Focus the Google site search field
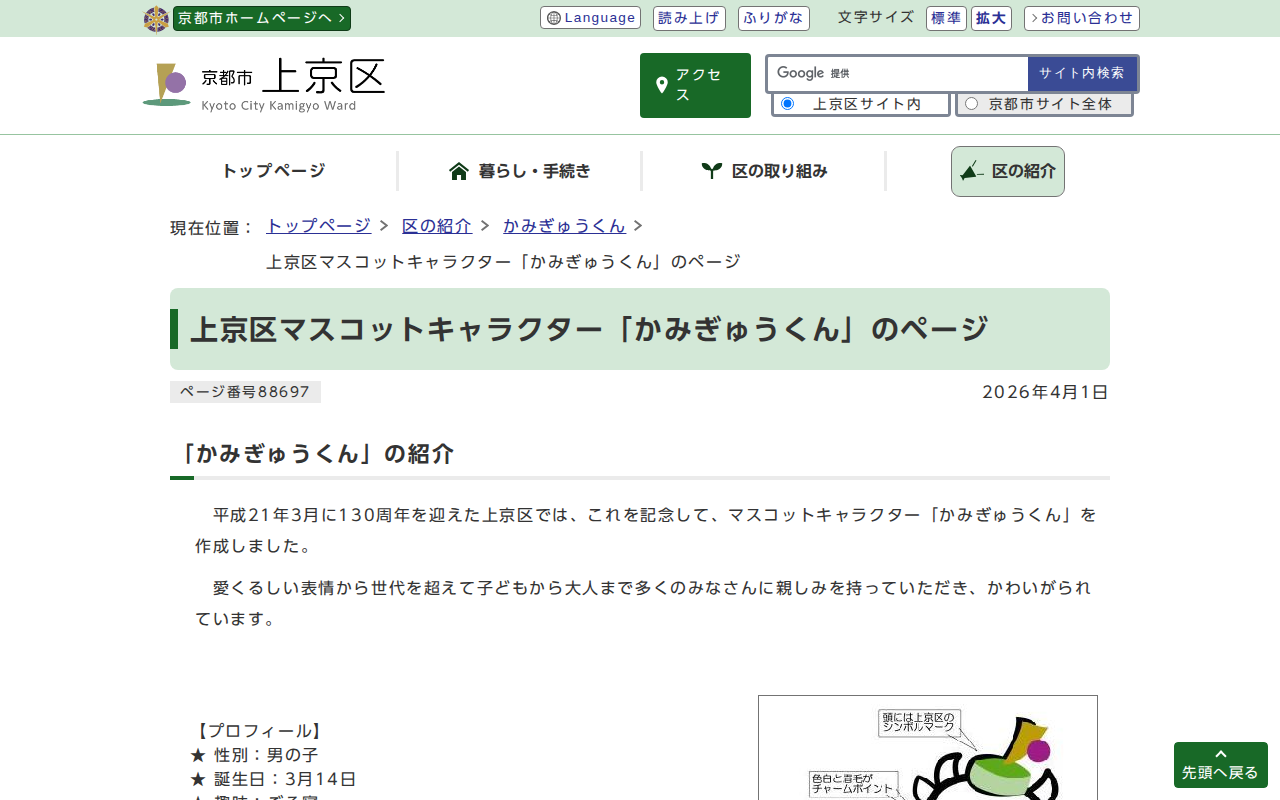 [897, 73]
